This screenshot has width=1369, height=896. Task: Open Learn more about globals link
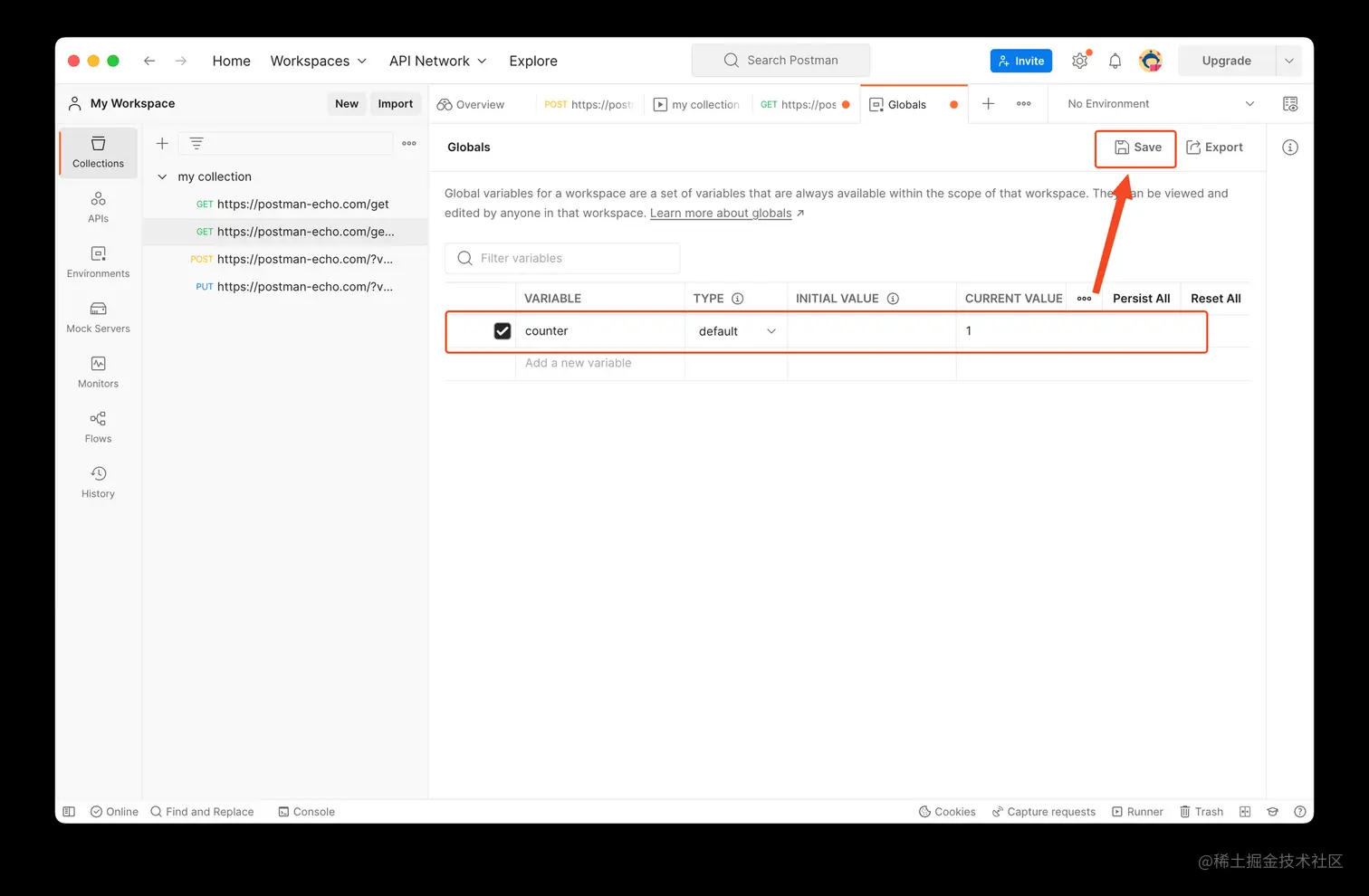pyautogui.click(x=721, y=214)
